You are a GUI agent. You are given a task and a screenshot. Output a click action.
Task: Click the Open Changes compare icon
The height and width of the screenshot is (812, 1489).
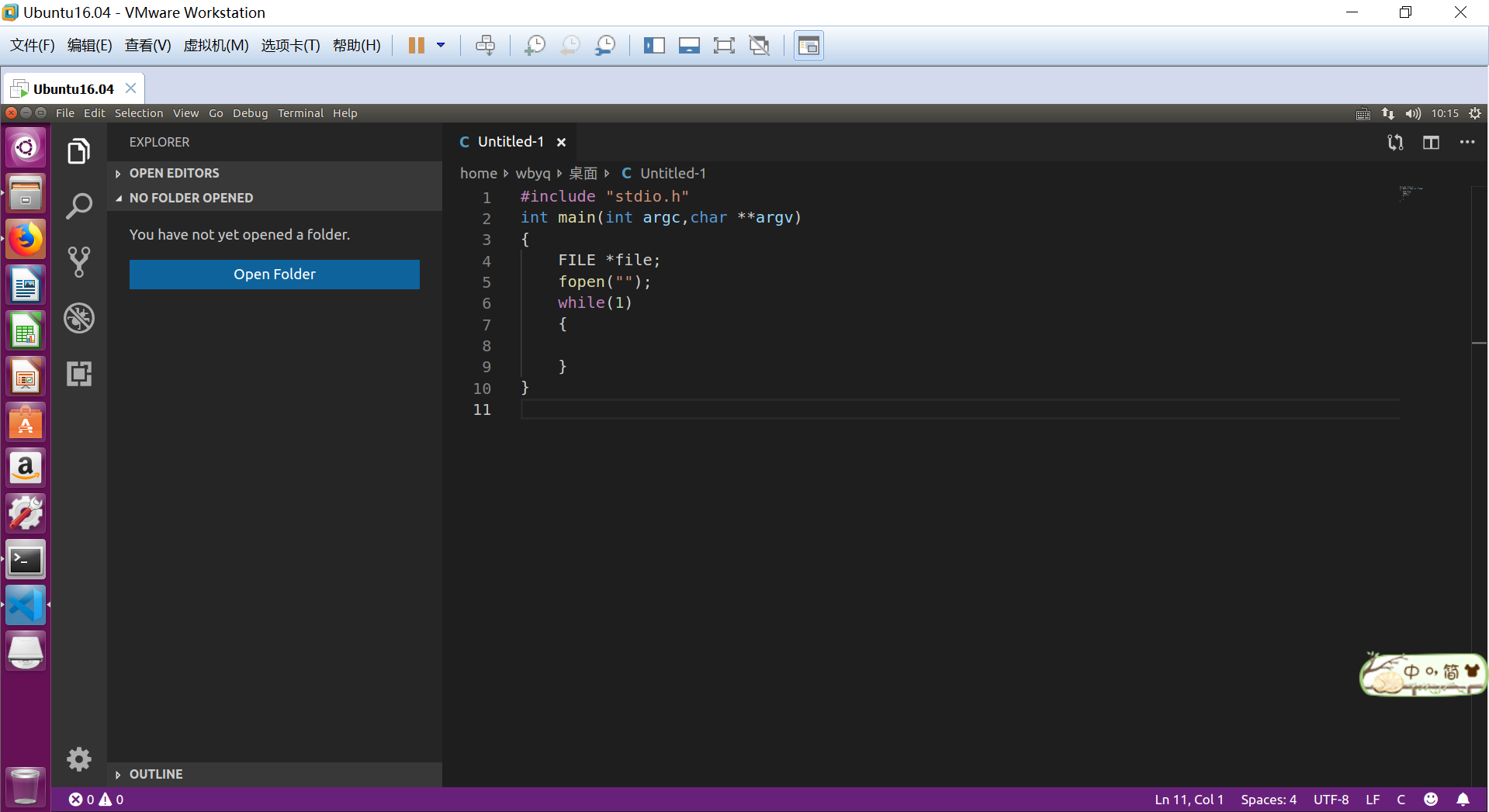1395,142
